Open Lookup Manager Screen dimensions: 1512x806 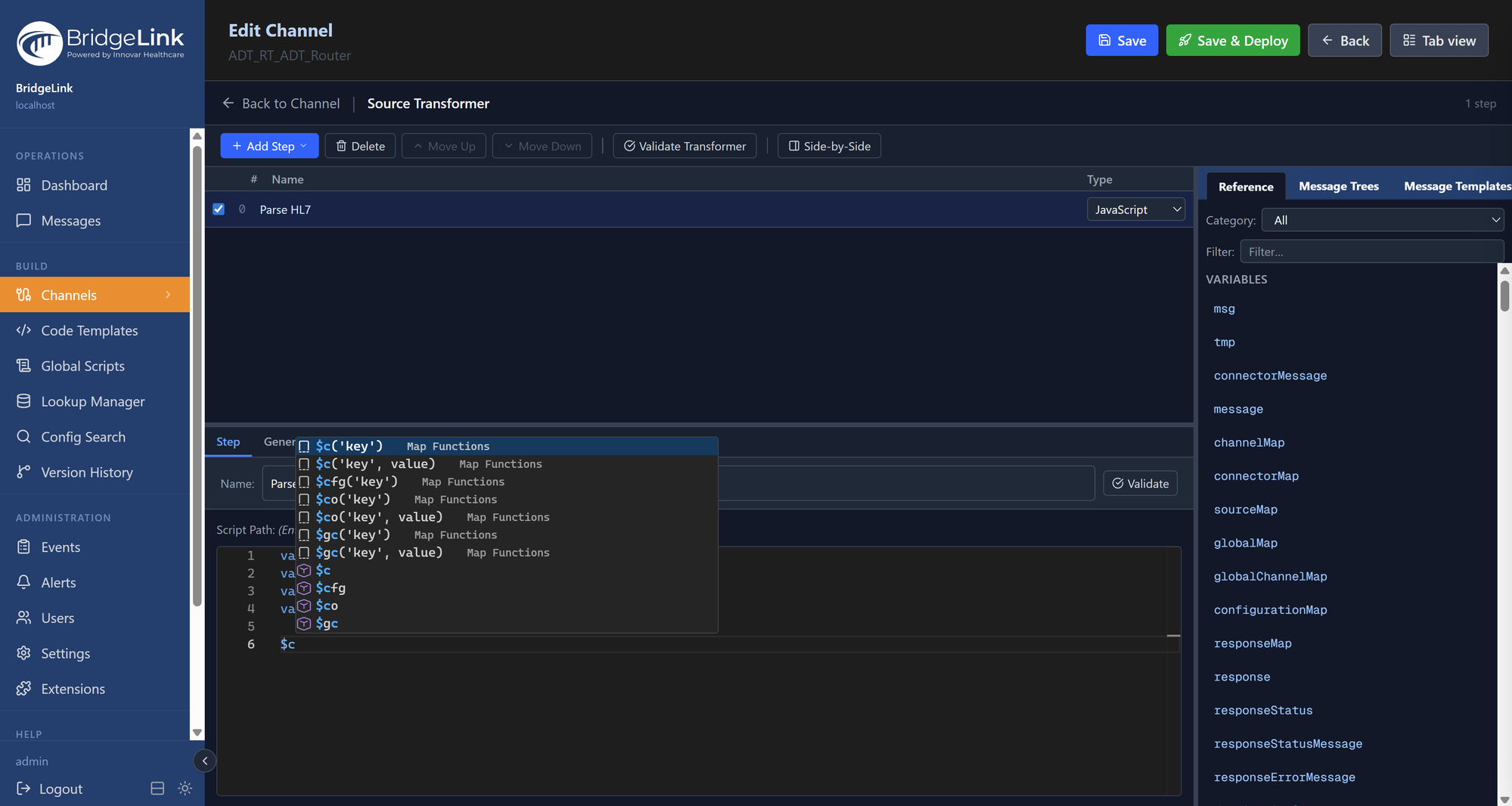[95, 401]
